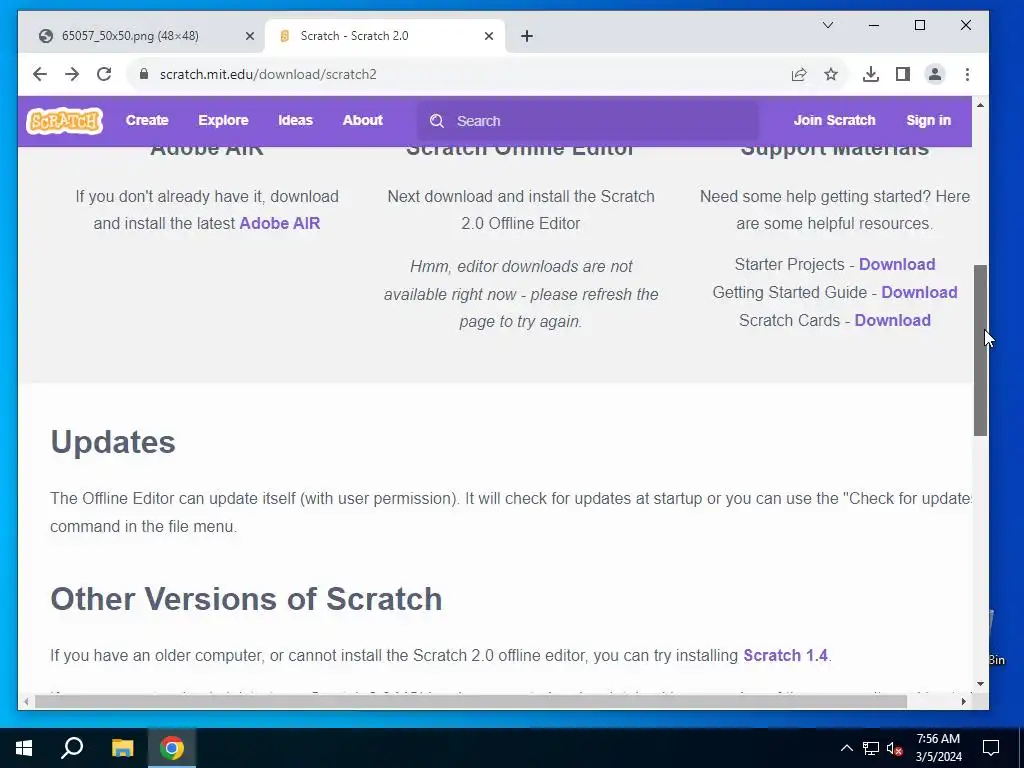Click the taskbar clock showing 7:56 AM
1024x768 pixels.
[938, 748]
